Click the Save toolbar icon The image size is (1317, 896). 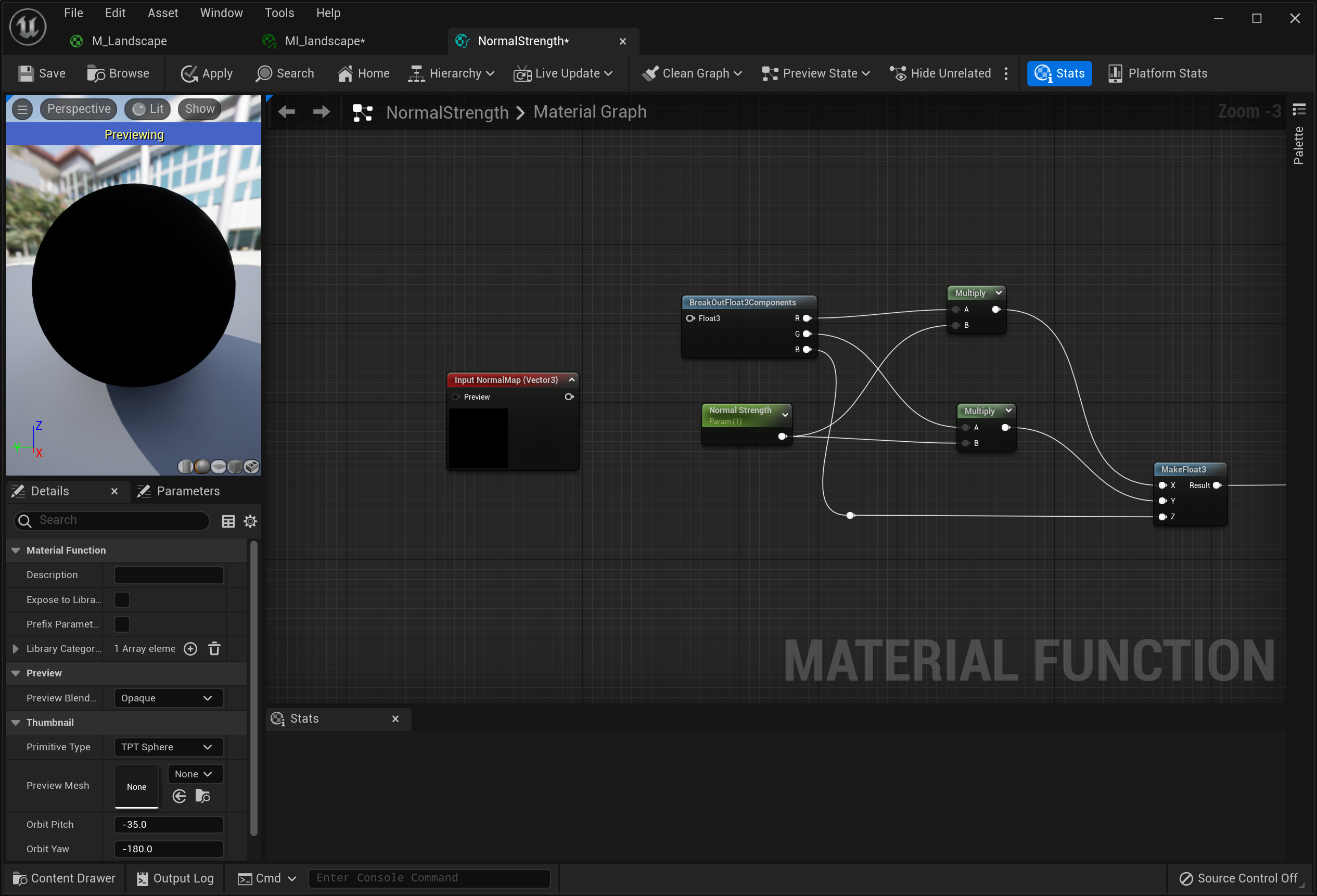[x=27, y=74]
